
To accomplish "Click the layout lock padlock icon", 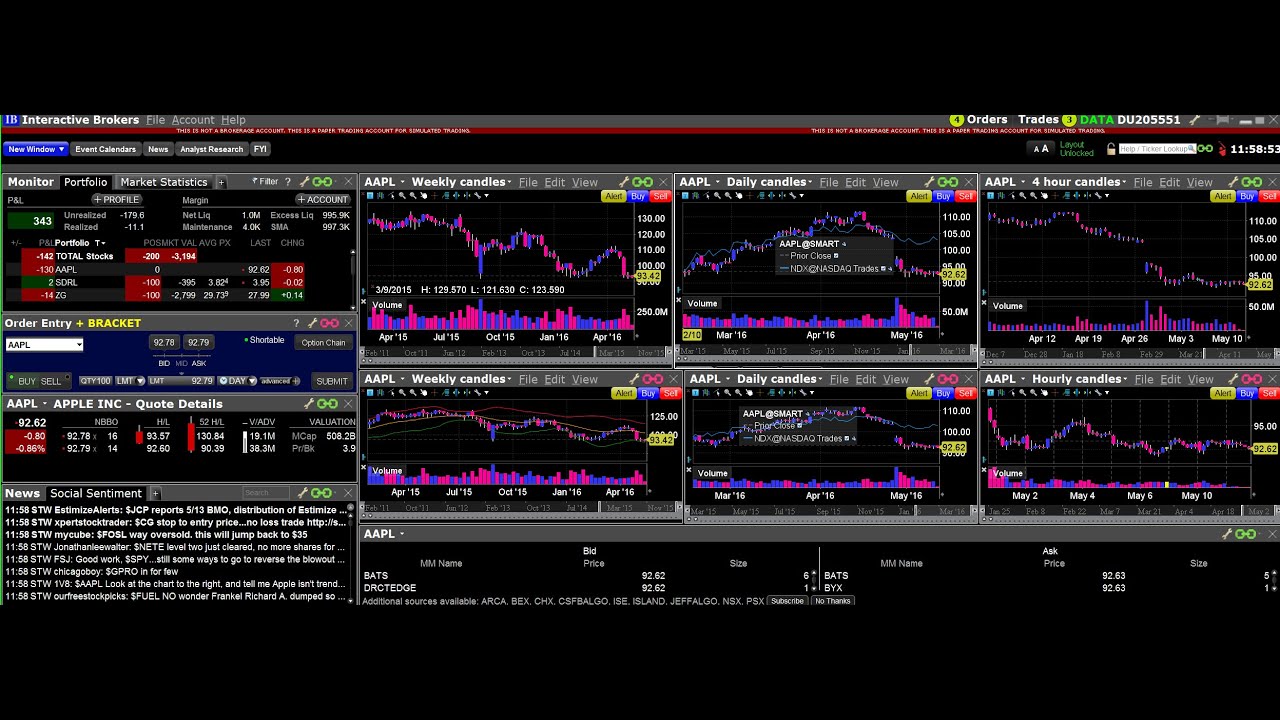I will coord(1111,149).
